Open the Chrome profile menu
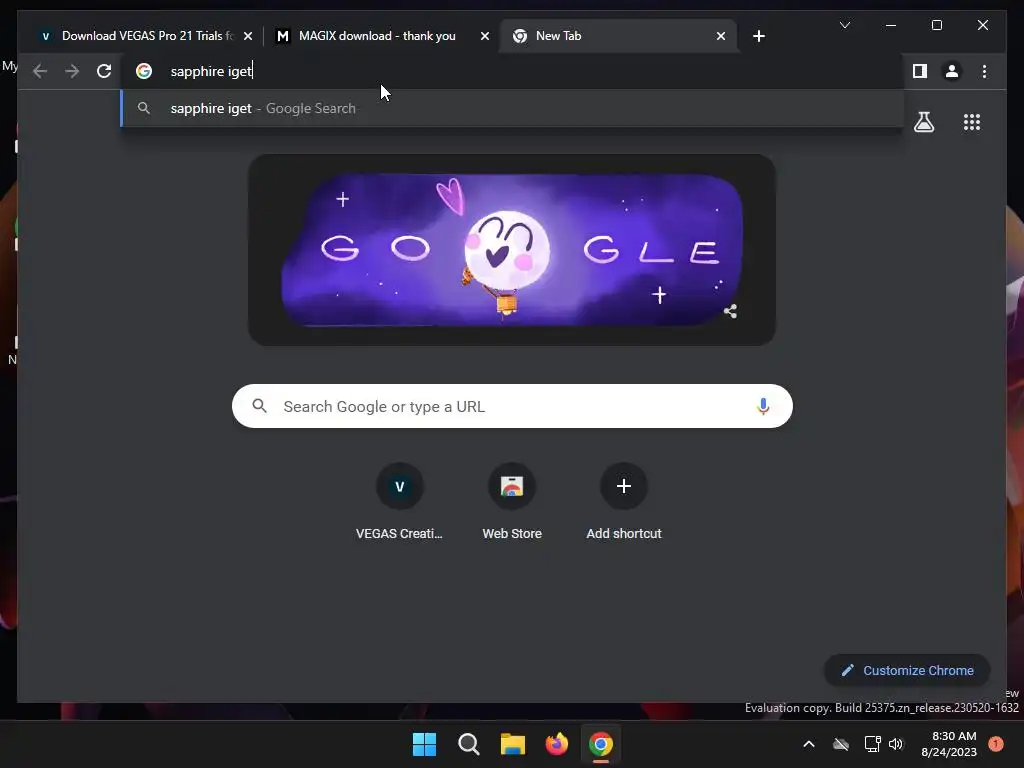Image resolution: width=1024 pixels, height=768 pixels. tap(952, 71)
